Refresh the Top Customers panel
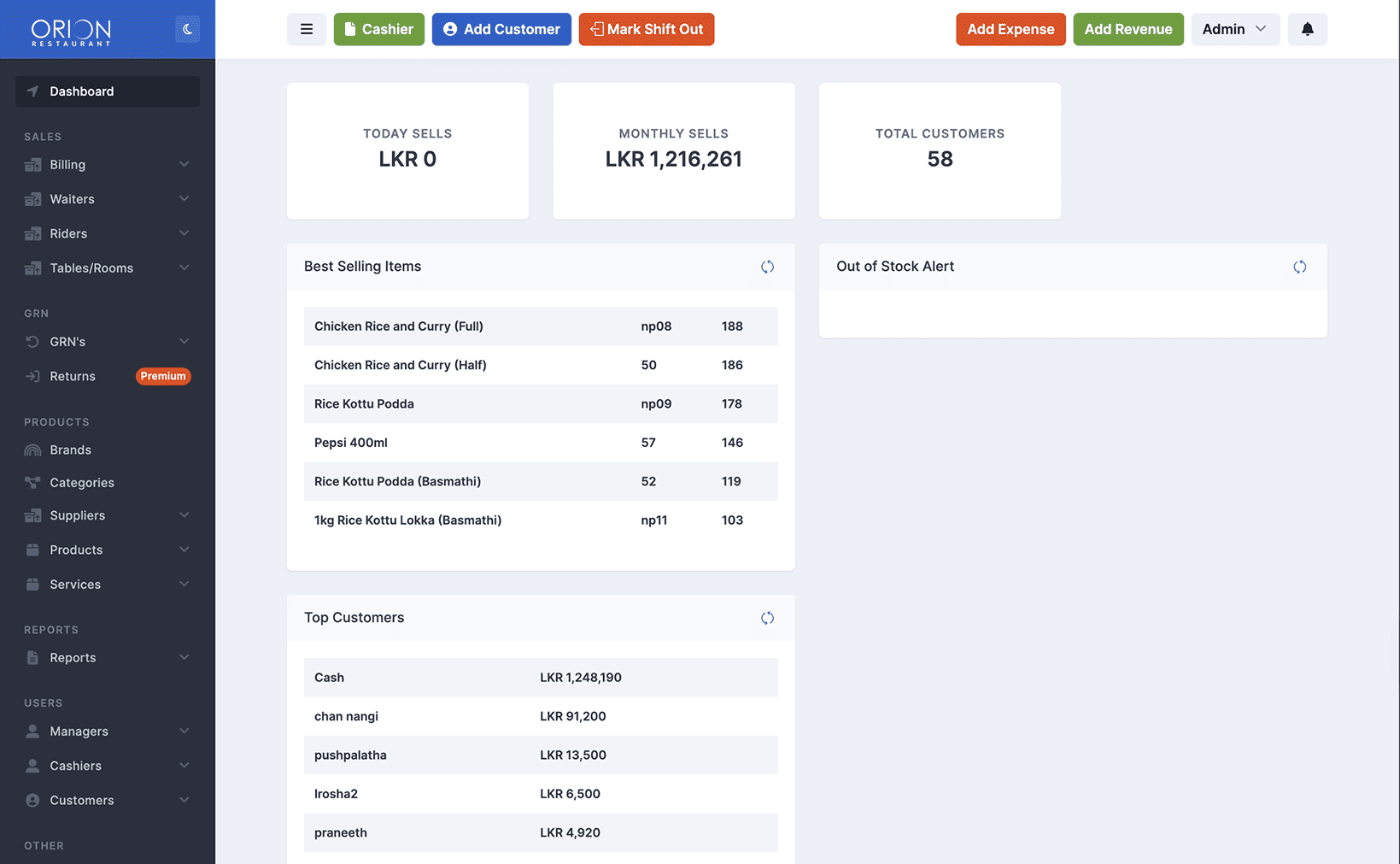This screenshot has width=1400, height=864. (767, 618)
